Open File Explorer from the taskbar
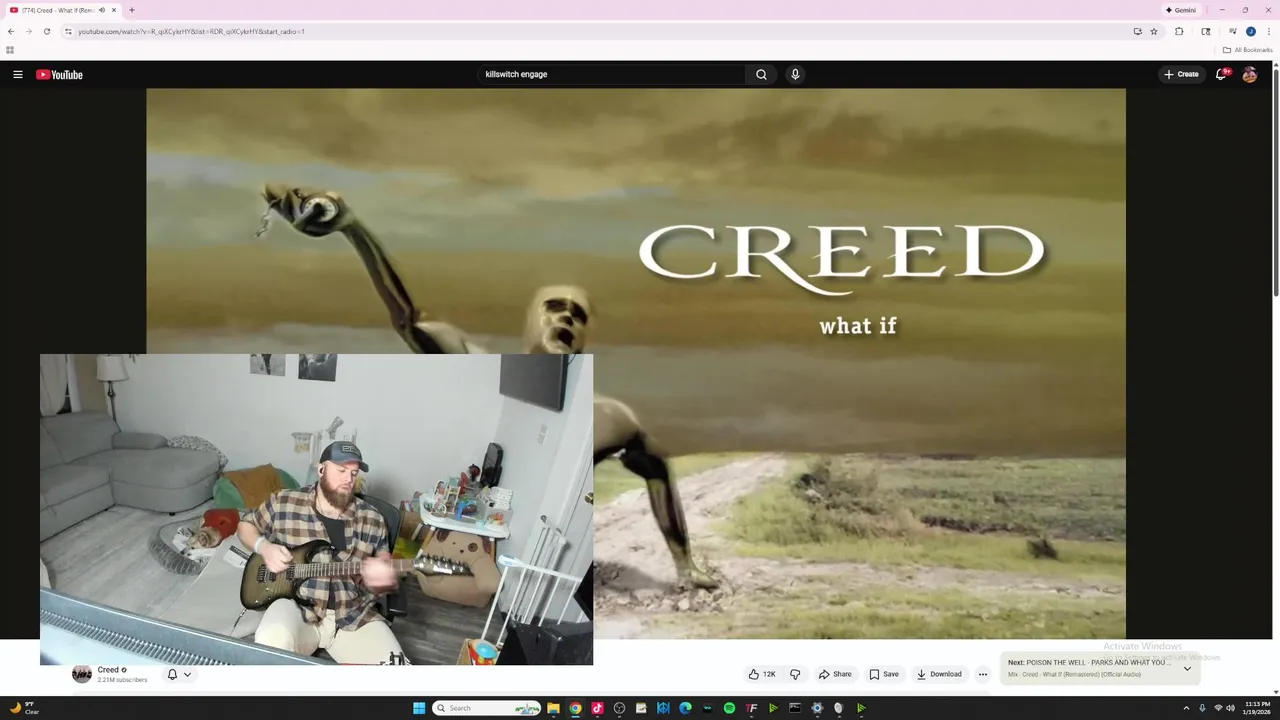This screenshot has height=720, width=1280. (553, 708)
